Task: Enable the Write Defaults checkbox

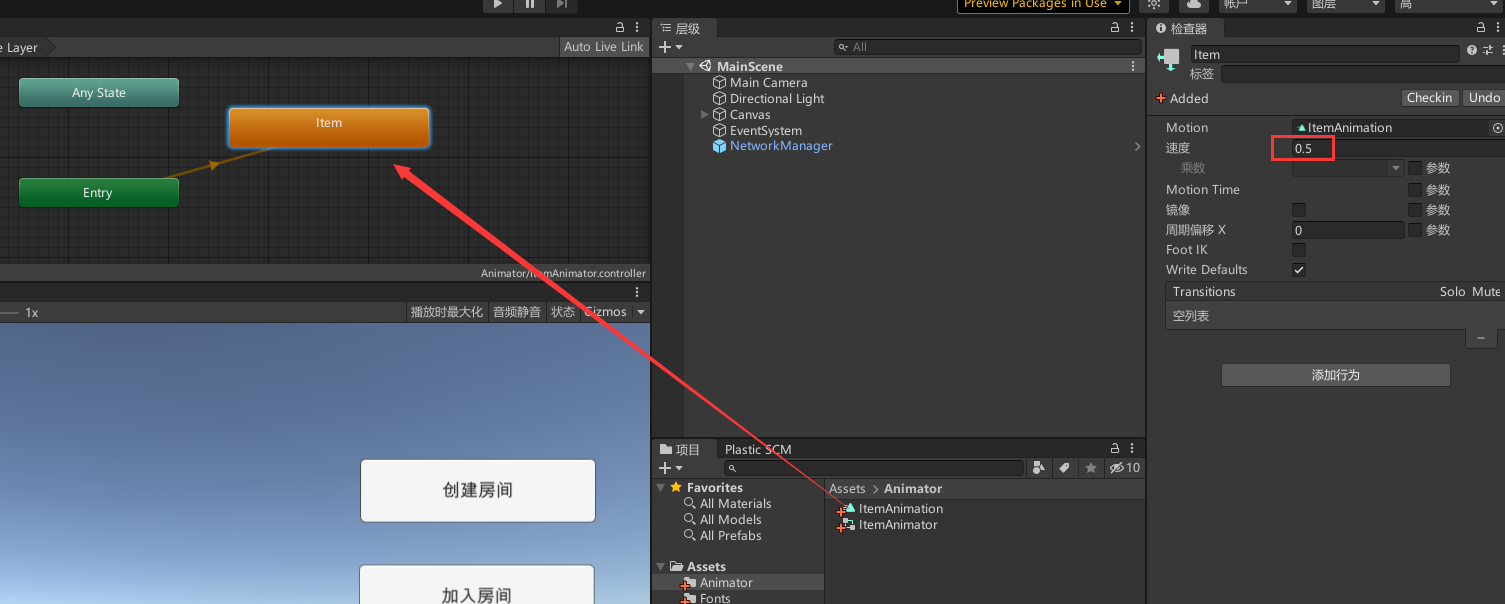Action: click(1298, 269)
